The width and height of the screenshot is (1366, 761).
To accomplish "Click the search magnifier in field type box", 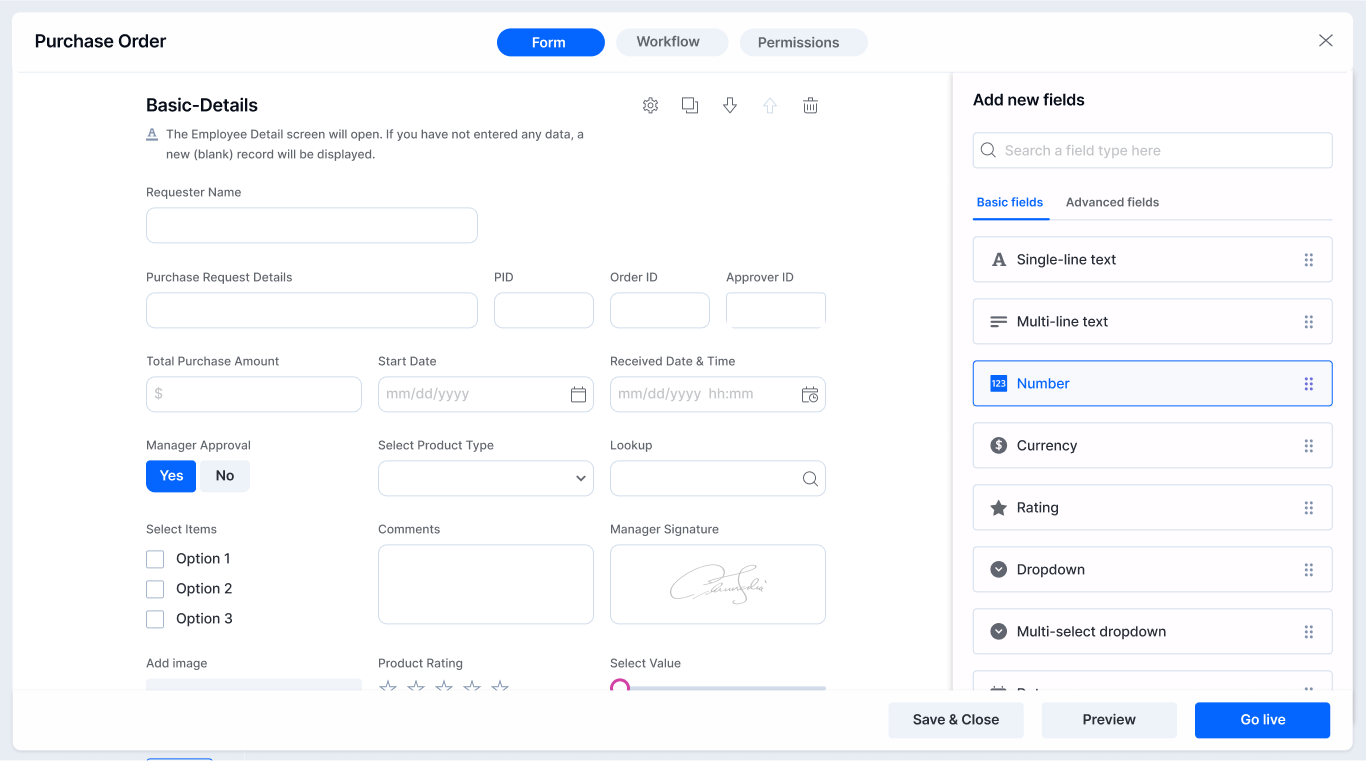I will coord(988,150).
